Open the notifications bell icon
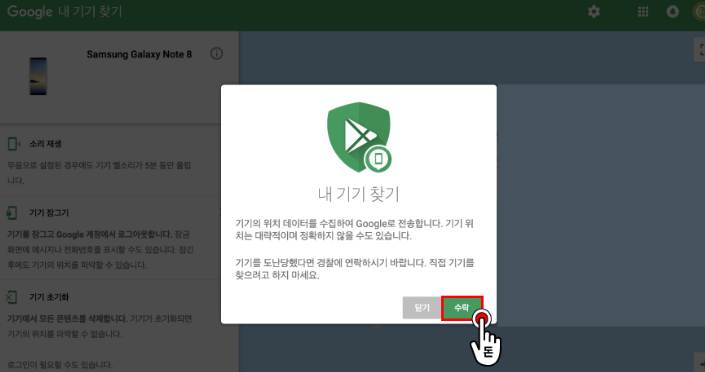Screen dimensions: 705x372 coord(673,12)
